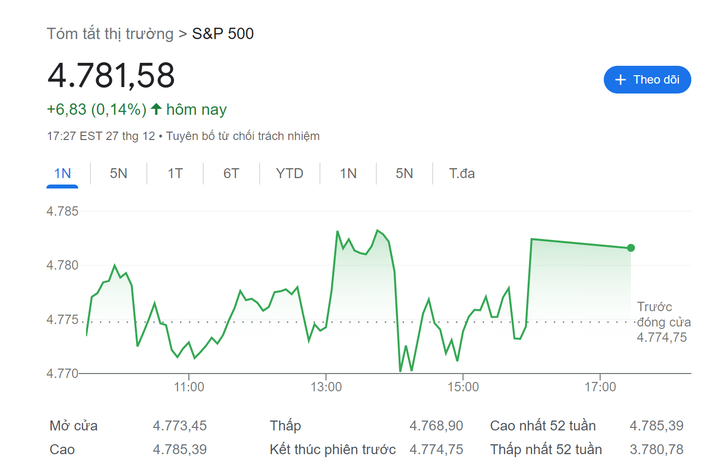Select the 1N tab right after YTD
This screenshot has height=469, width=720.
pyautogui.click(x=348, y=174)
